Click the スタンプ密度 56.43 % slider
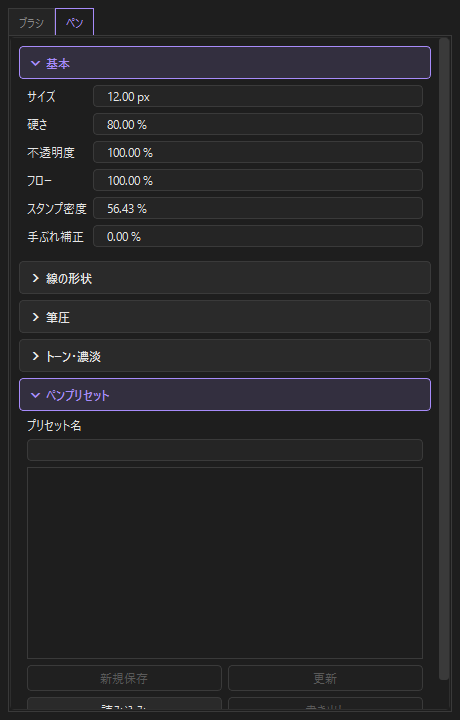Viewport: 460px width, 720px height. [258, 208]
